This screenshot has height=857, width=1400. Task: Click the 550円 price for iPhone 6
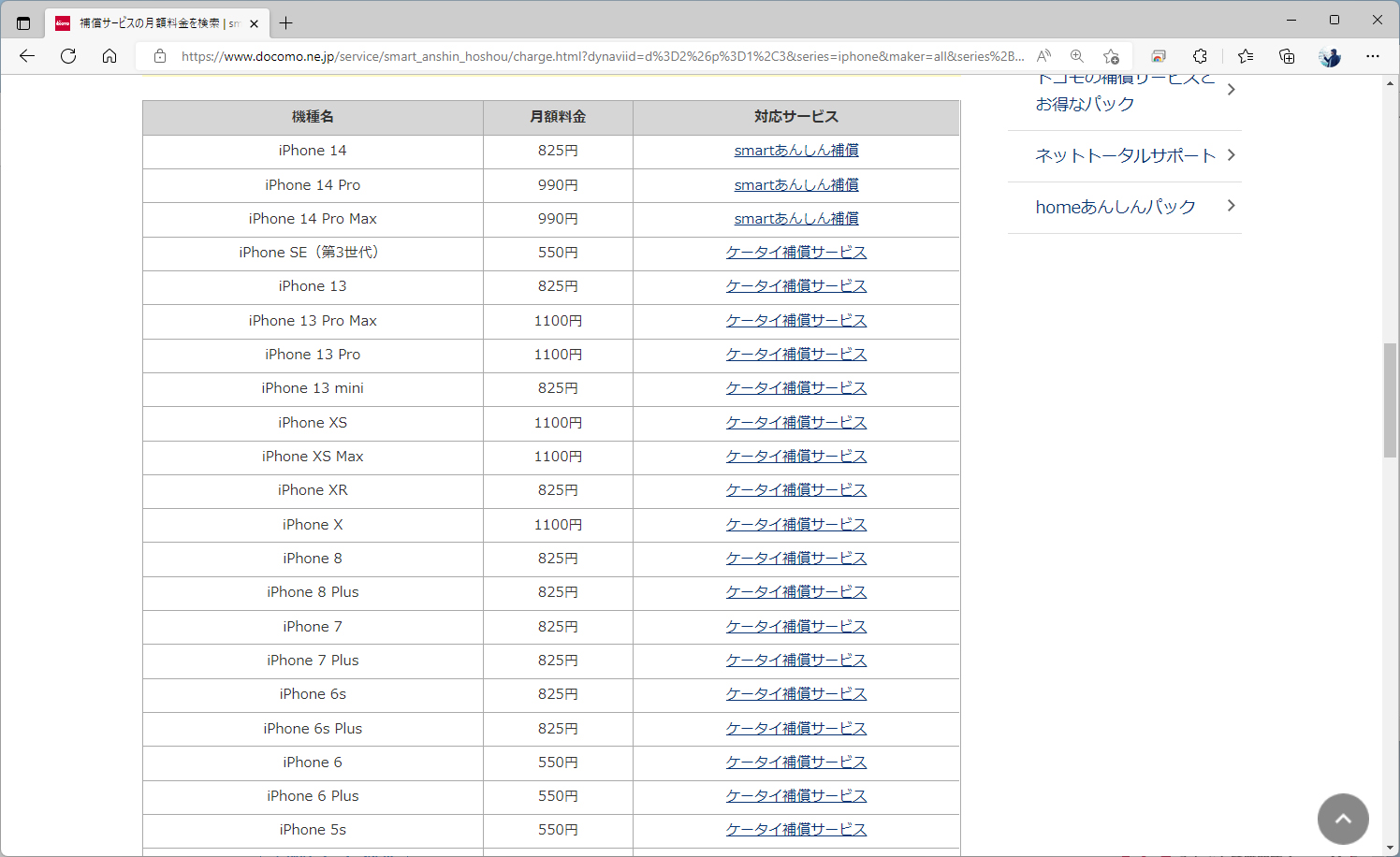(x=558, y=763)
